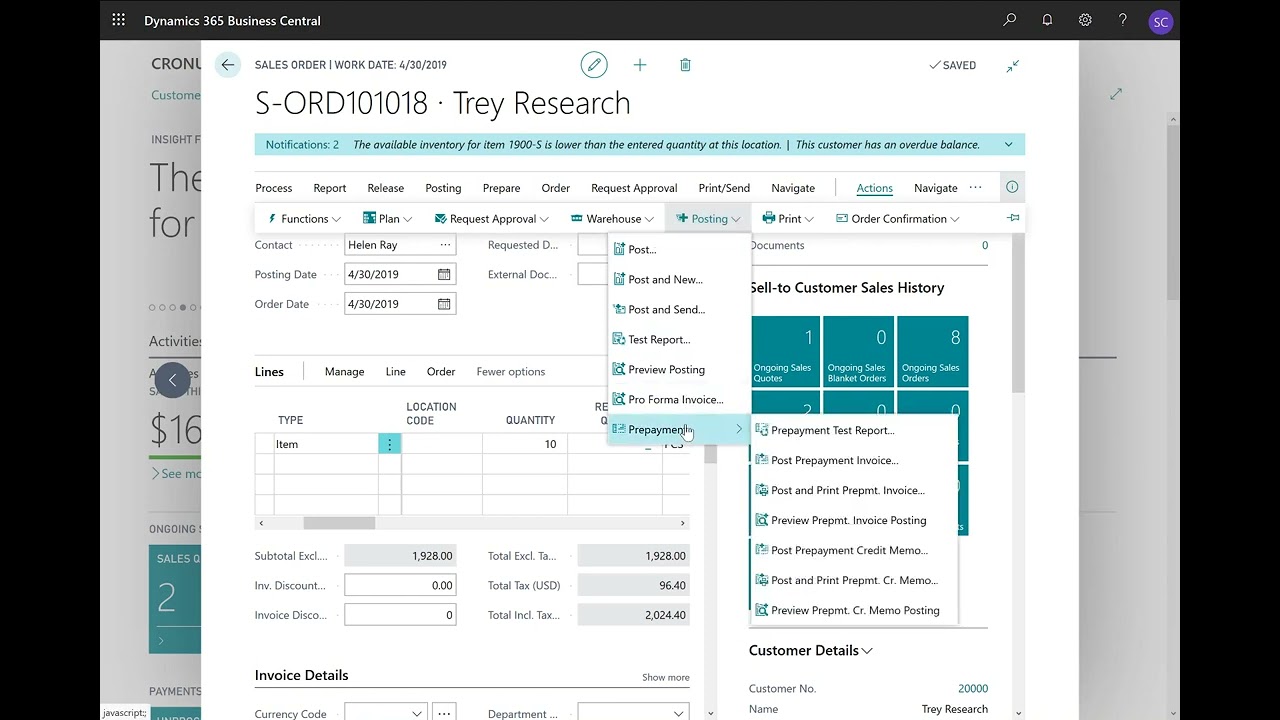This screenshot has height=720, width=1280.
Task: Click Fewer options in Lines
Action: (511, 371)
